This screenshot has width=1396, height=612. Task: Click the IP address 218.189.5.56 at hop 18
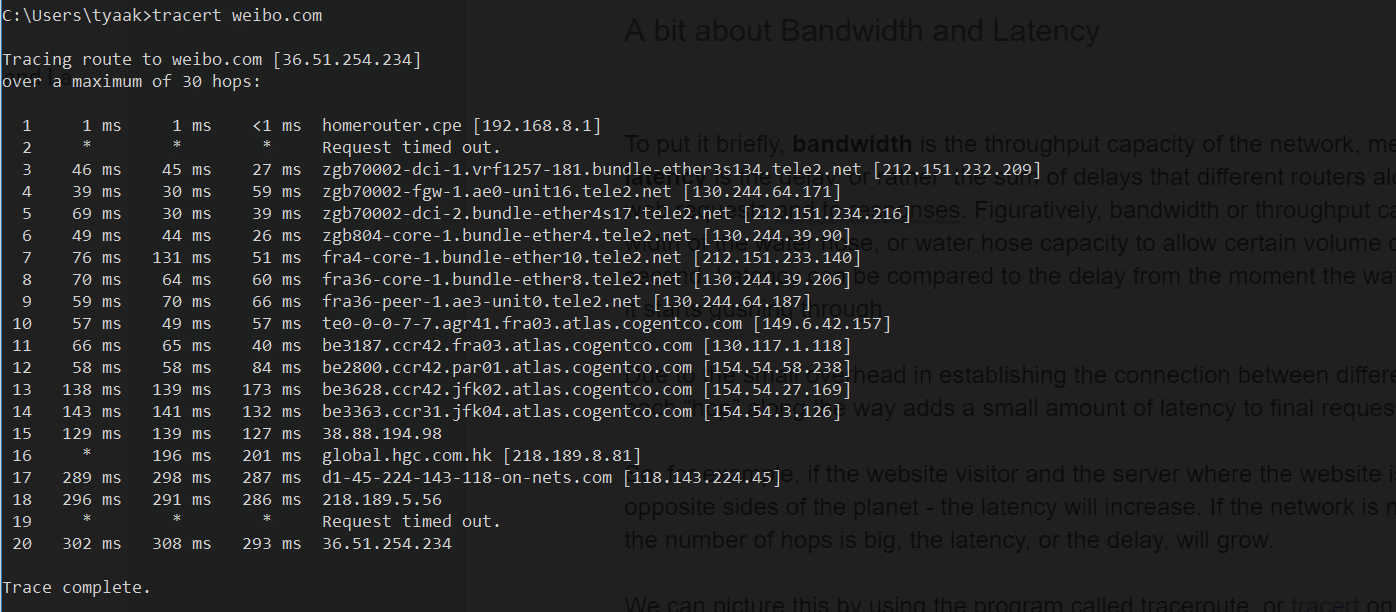(x=382, y=500)
